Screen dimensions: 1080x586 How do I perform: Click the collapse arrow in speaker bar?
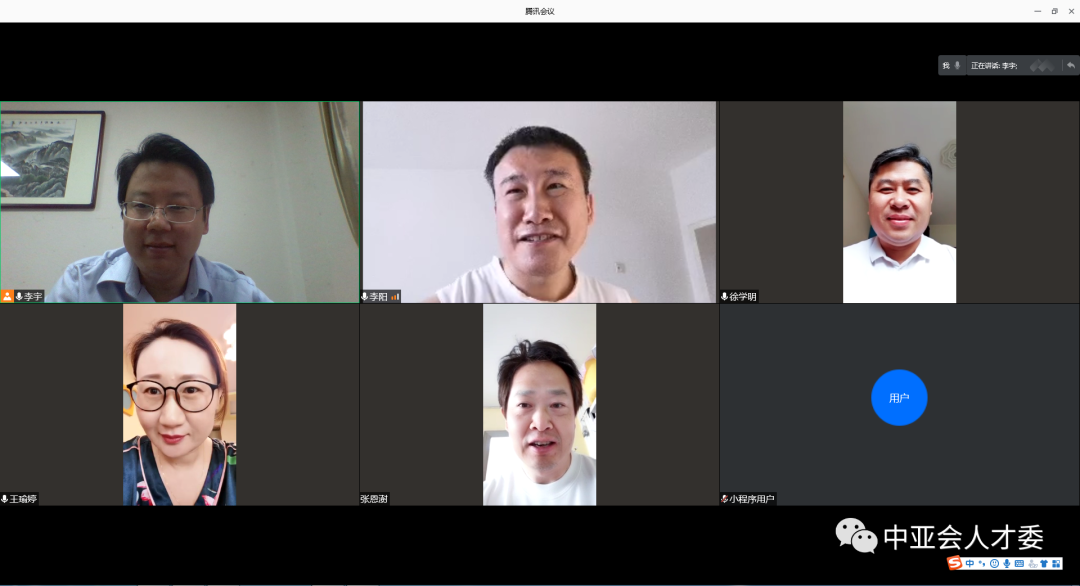[x=1071, y=66]
